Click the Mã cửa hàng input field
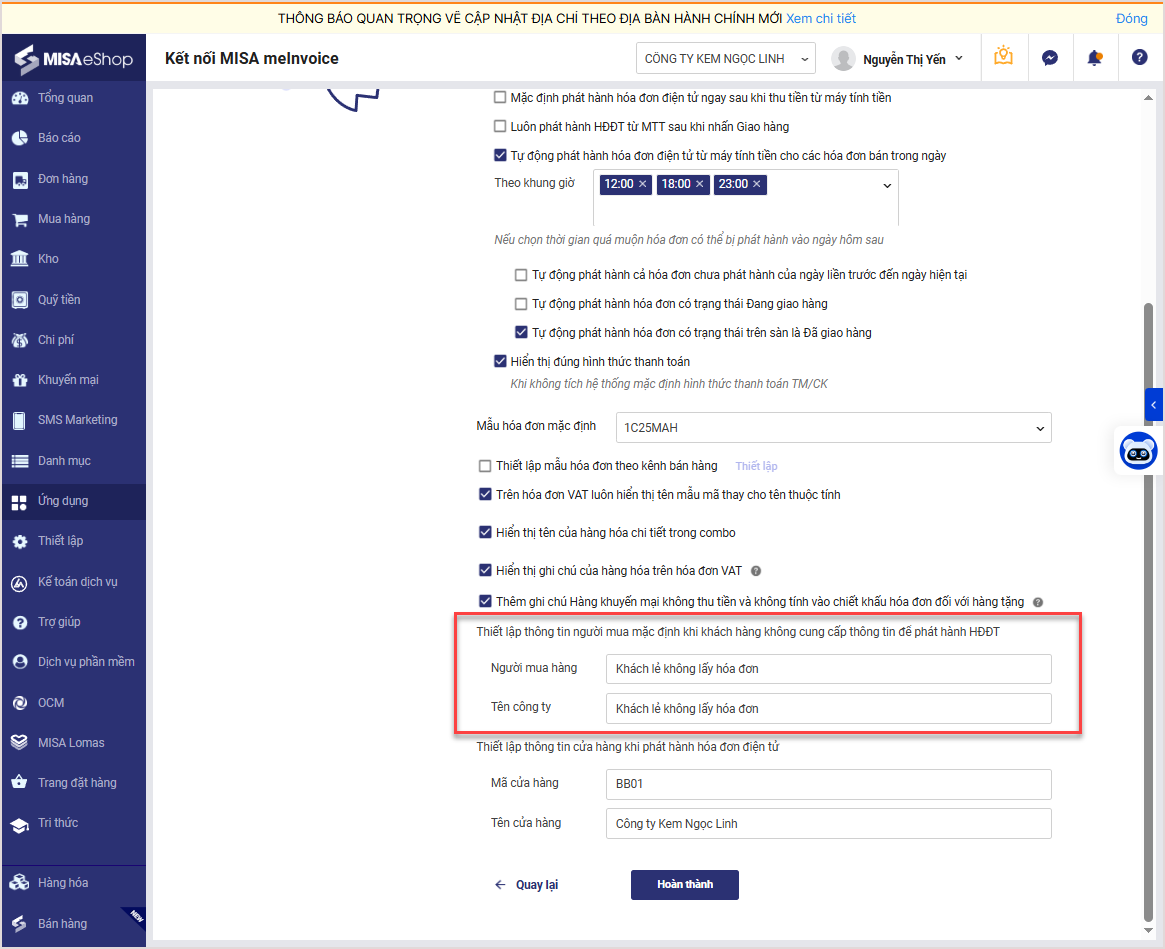 (828, 784)
